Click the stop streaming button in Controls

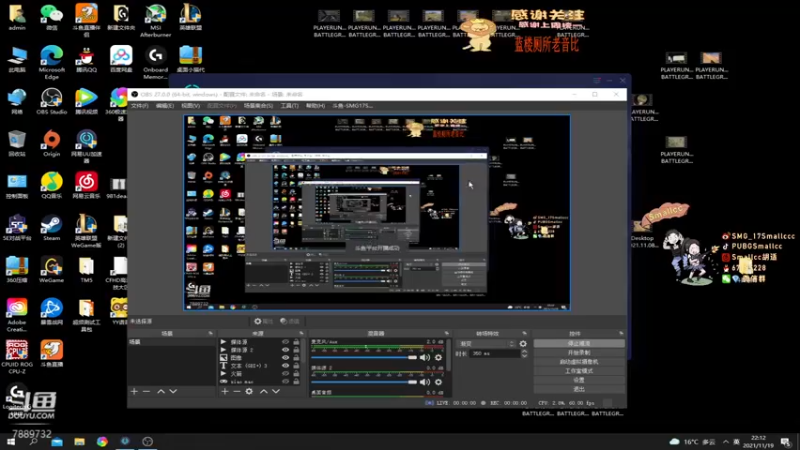[579, 343]
